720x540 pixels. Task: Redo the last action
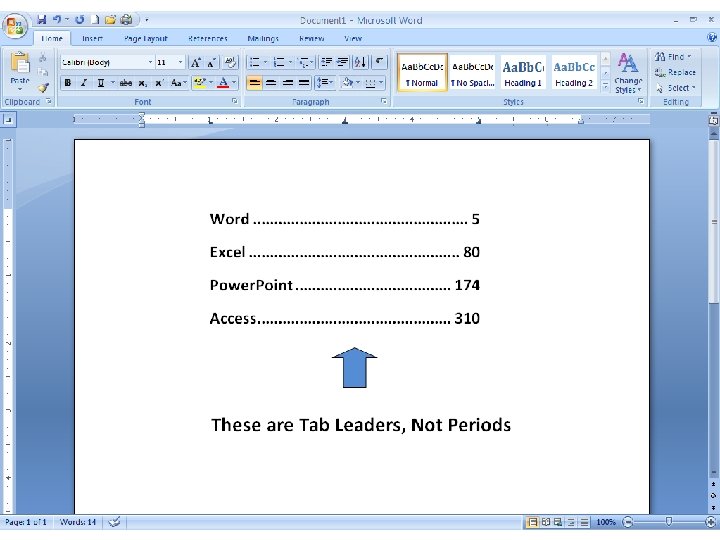click(x=80, y=20)
